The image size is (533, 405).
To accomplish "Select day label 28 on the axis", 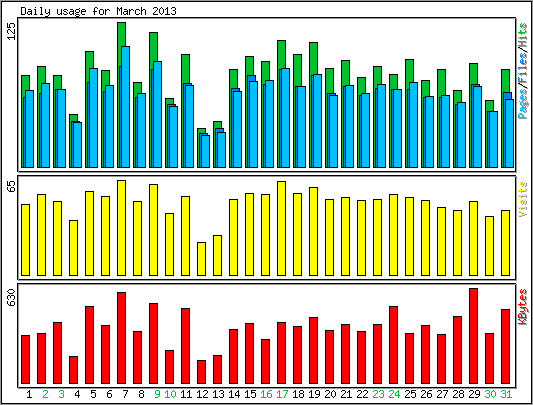I will pos(458,394).
